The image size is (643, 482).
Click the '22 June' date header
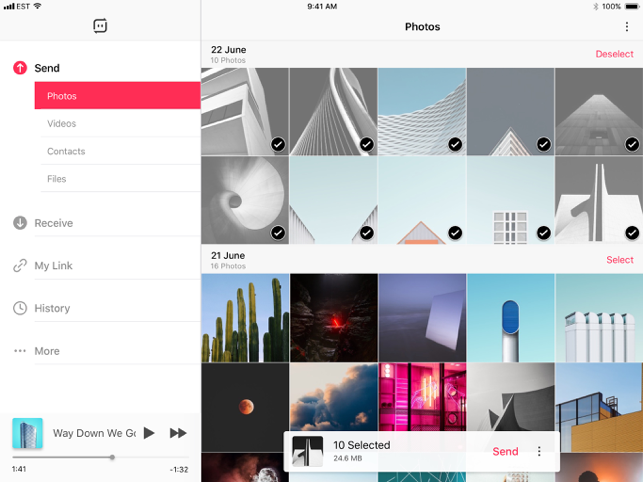point(228,50)
